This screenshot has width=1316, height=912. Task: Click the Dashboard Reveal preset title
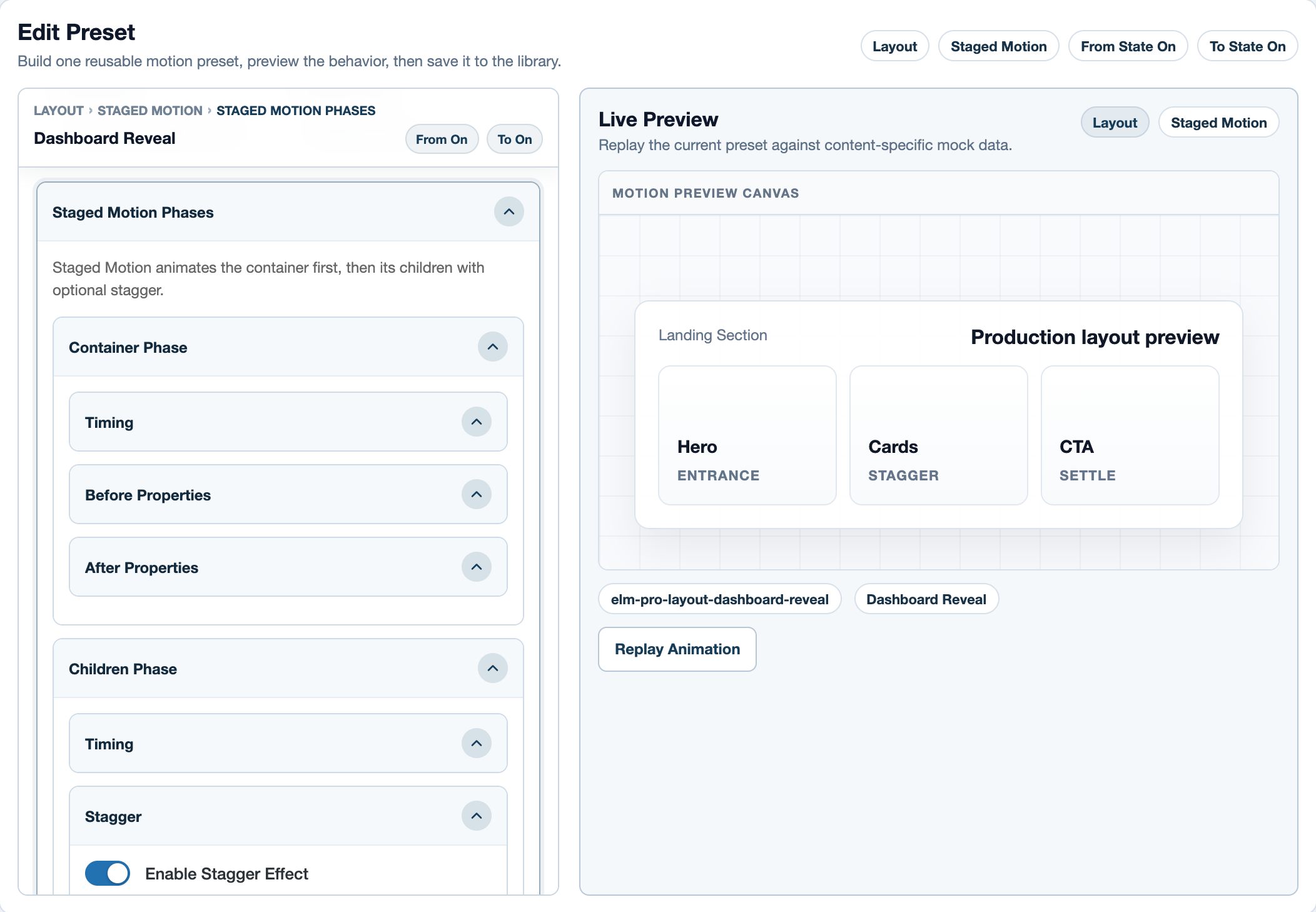(104, 138)
